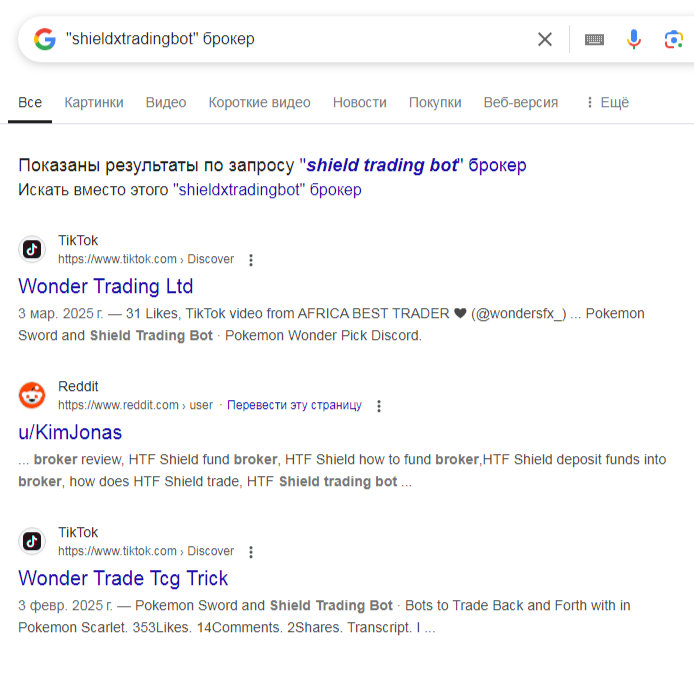Switch to the Картинки tab
Image resolution: width=694 pixels, height=692 pixels.
[x=94, y=102]
